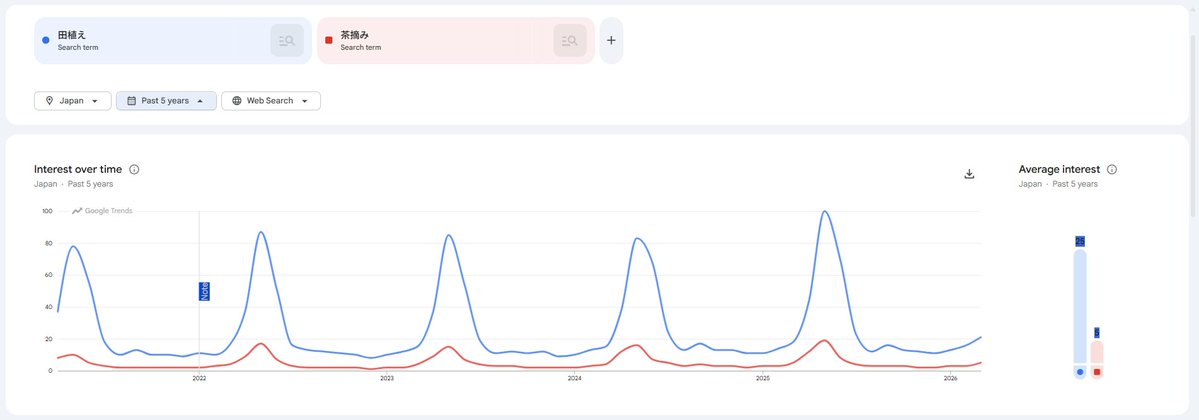
Task: Expand the Japan region dropdown
Action: pyautogui.click(x=73, y=101)
